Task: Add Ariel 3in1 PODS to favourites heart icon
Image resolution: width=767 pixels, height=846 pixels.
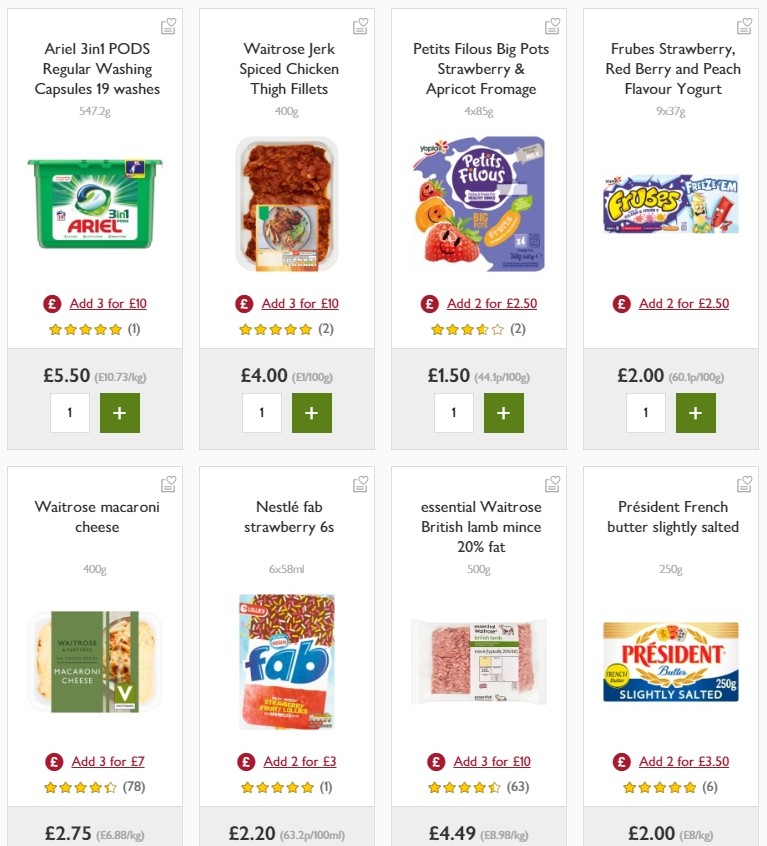Action: point(168,25)
